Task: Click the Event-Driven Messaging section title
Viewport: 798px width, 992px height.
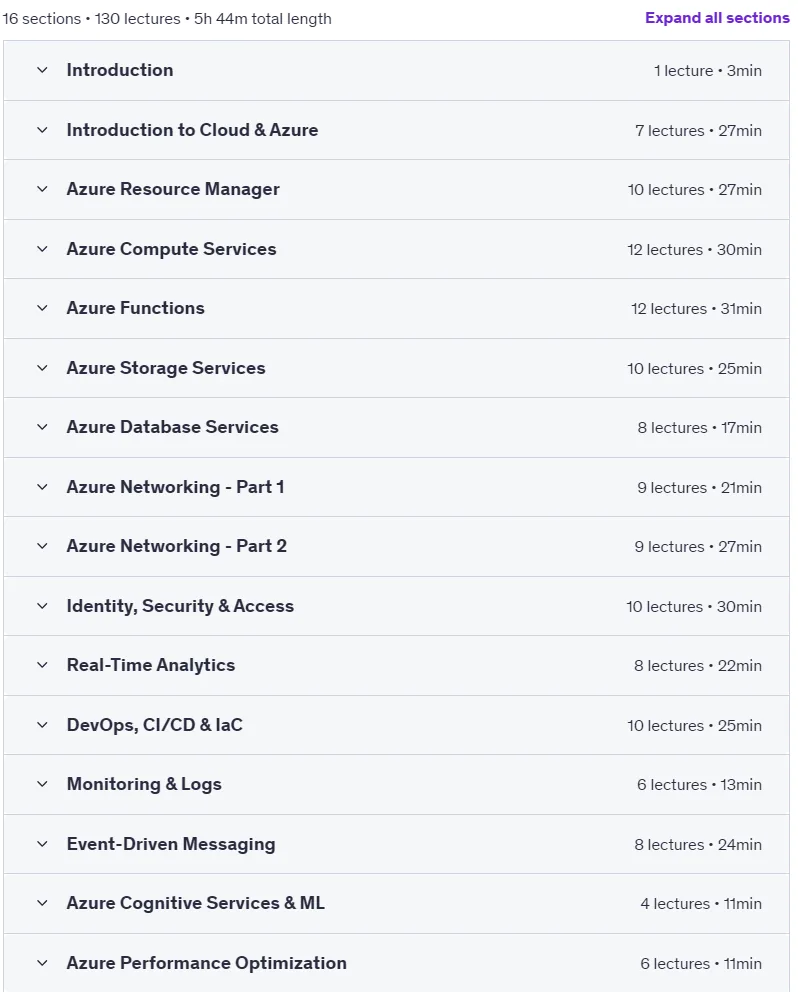Action: point(171,844)
